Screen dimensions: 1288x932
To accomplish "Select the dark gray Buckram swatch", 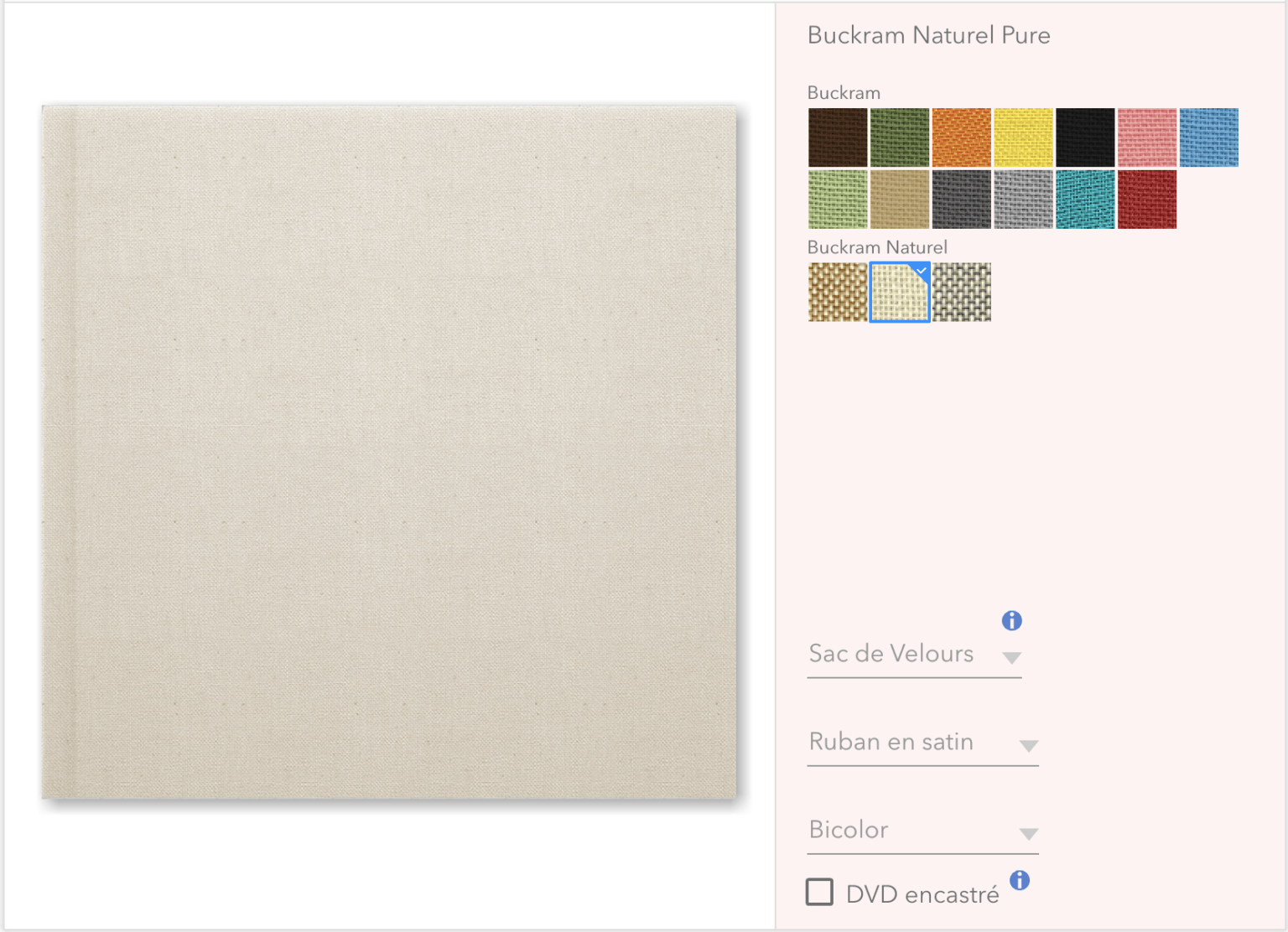I will 962,199.
